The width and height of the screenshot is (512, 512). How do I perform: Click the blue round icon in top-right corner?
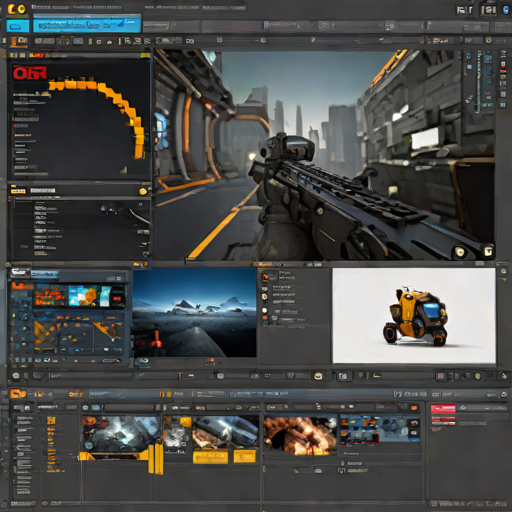pos(507,10)
